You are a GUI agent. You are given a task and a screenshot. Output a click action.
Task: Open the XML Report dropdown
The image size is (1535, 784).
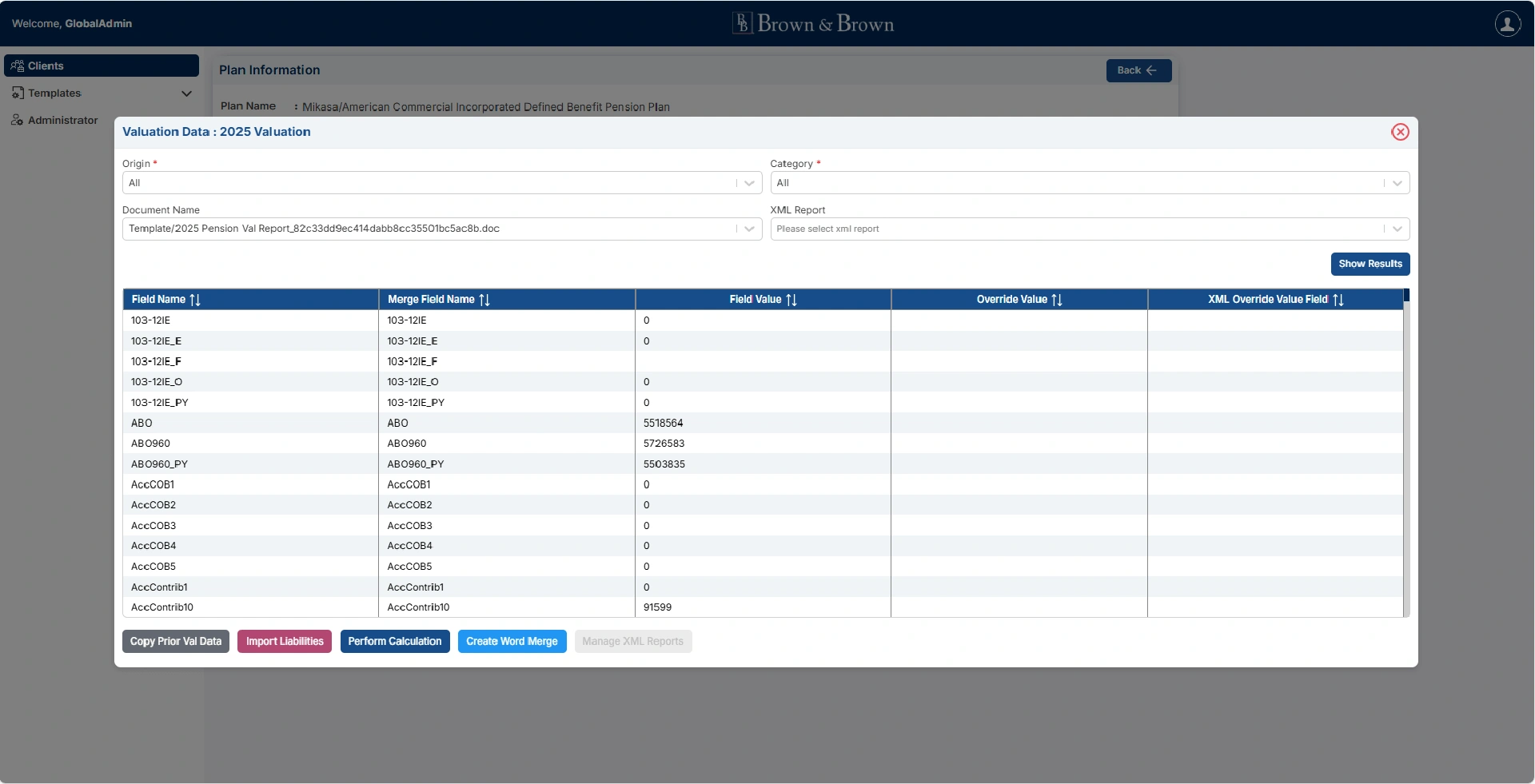[x=1397, y=229]
